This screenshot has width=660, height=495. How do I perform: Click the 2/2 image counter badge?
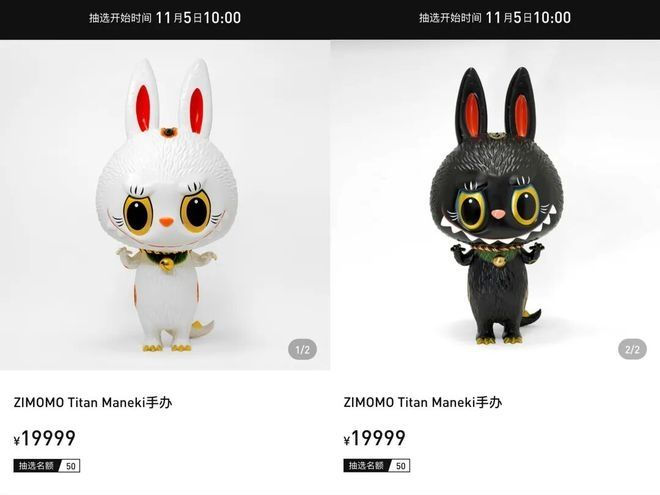tap(632, 349)
